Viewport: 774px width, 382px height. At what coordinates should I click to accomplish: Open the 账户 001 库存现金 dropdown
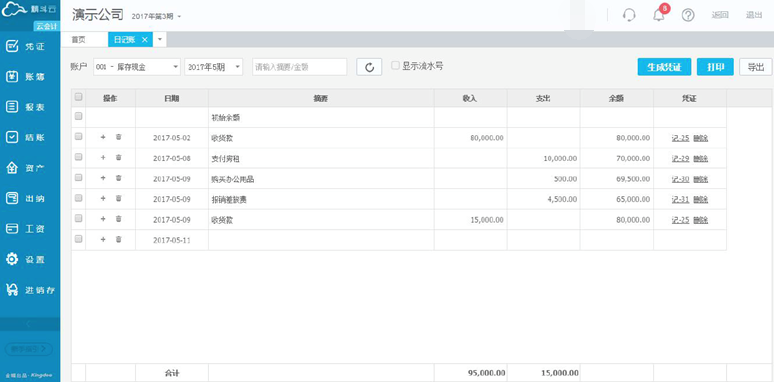(137, 67)
